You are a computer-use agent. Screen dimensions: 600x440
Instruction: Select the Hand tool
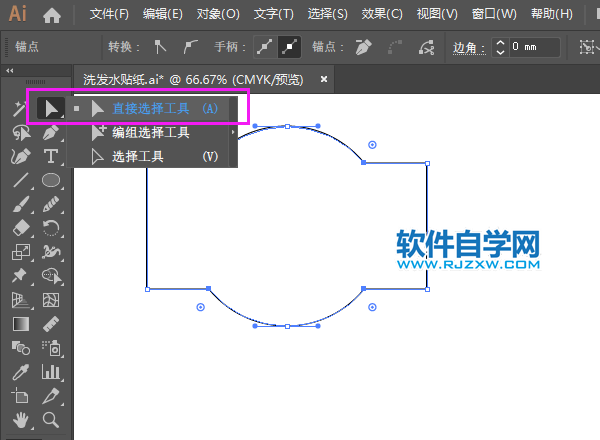coord(21,420)
